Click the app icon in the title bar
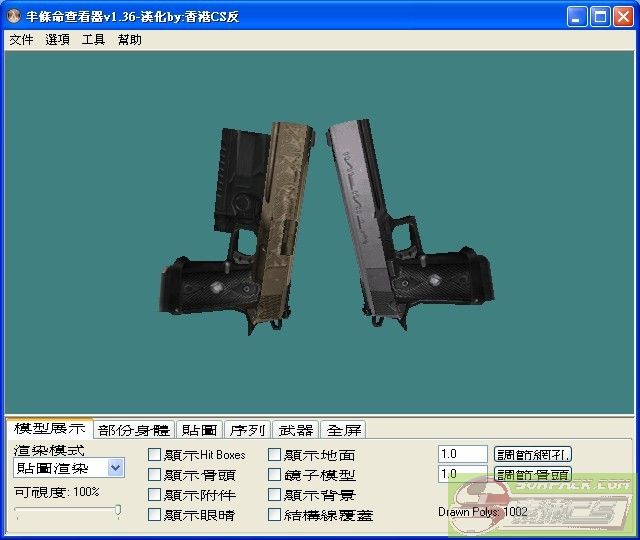Image resolution: width=640 pixels, height=540 pixels. coord(14,17)
